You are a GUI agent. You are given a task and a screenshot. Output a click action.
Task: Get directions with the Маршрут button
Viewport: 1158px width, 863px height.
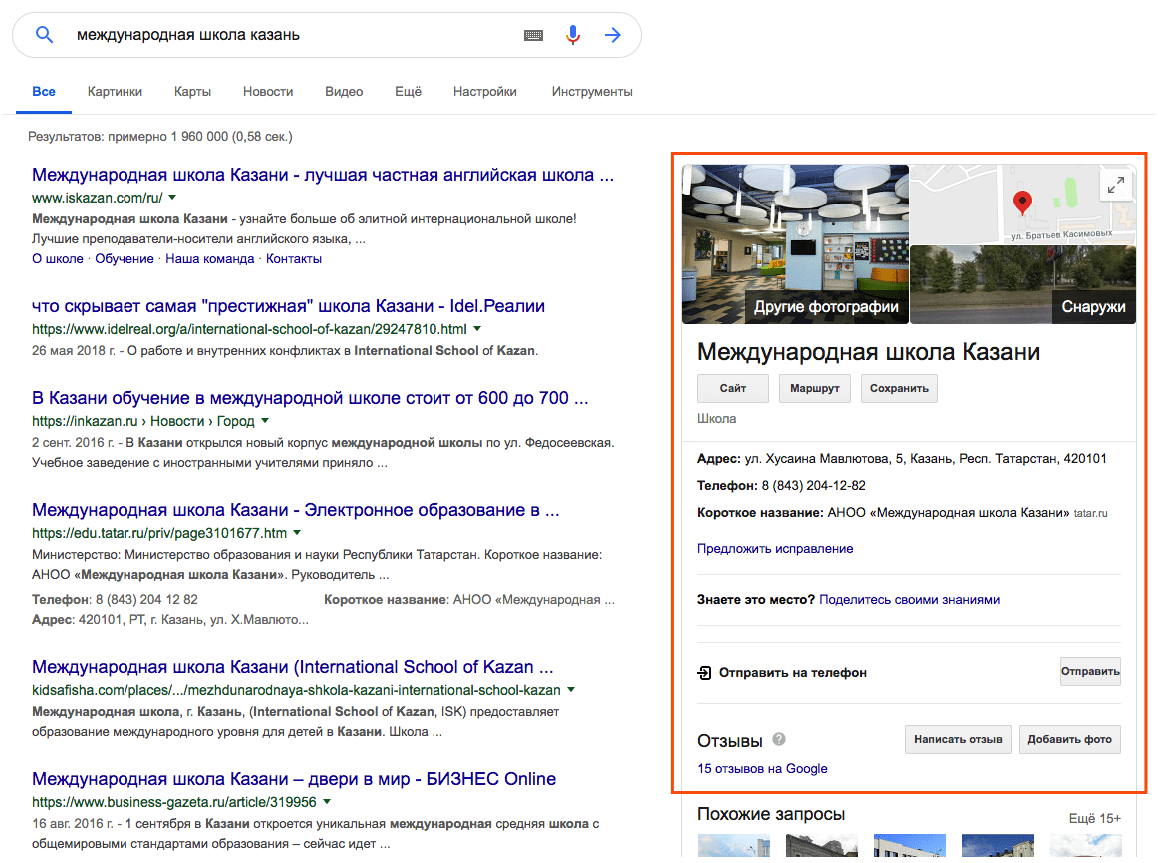pyautogui.click(x=815, y=388)
